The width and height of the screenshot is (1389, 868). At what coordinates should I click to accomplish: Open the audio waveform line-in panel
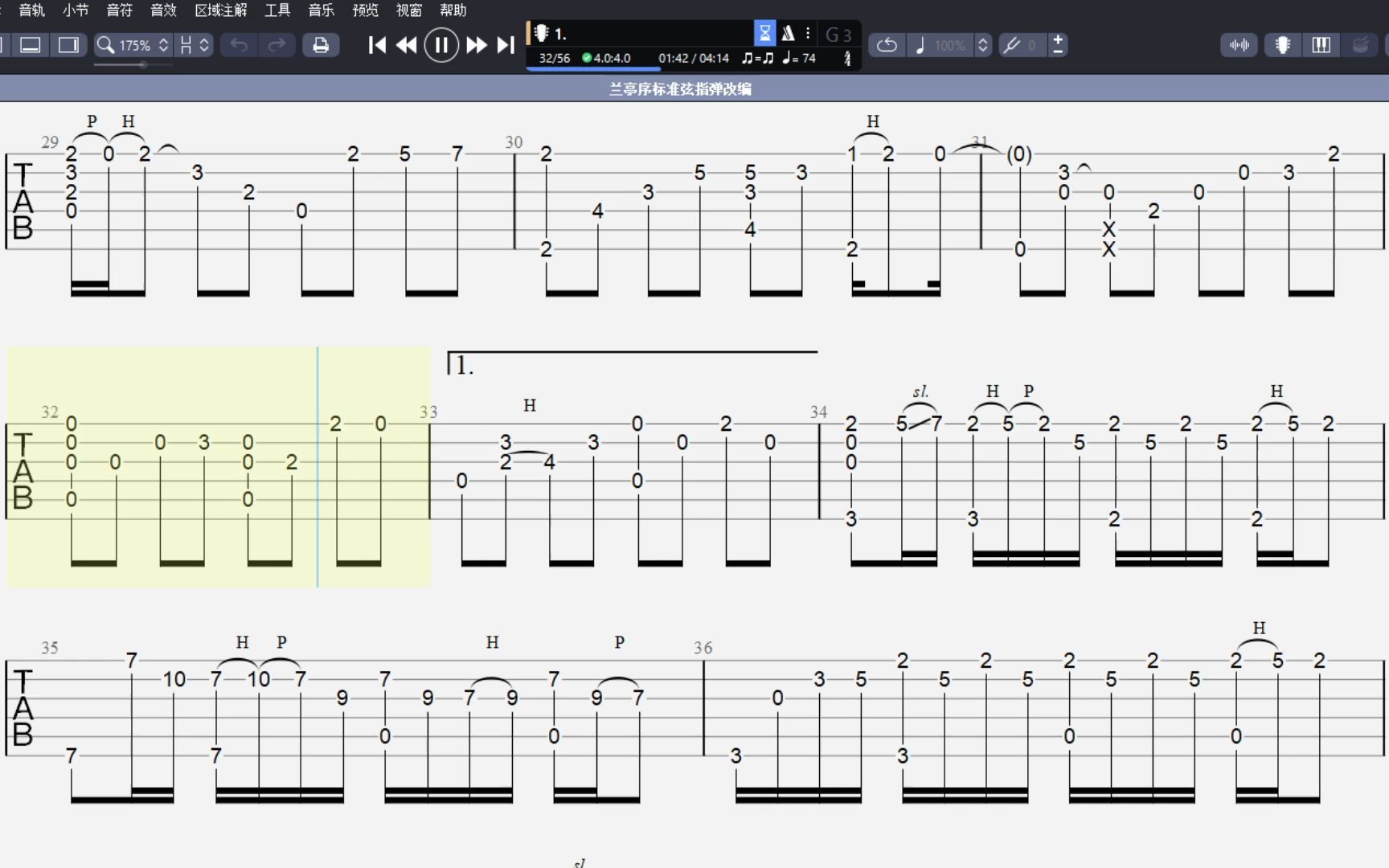pyautogui.click(x=1239, y=45)
